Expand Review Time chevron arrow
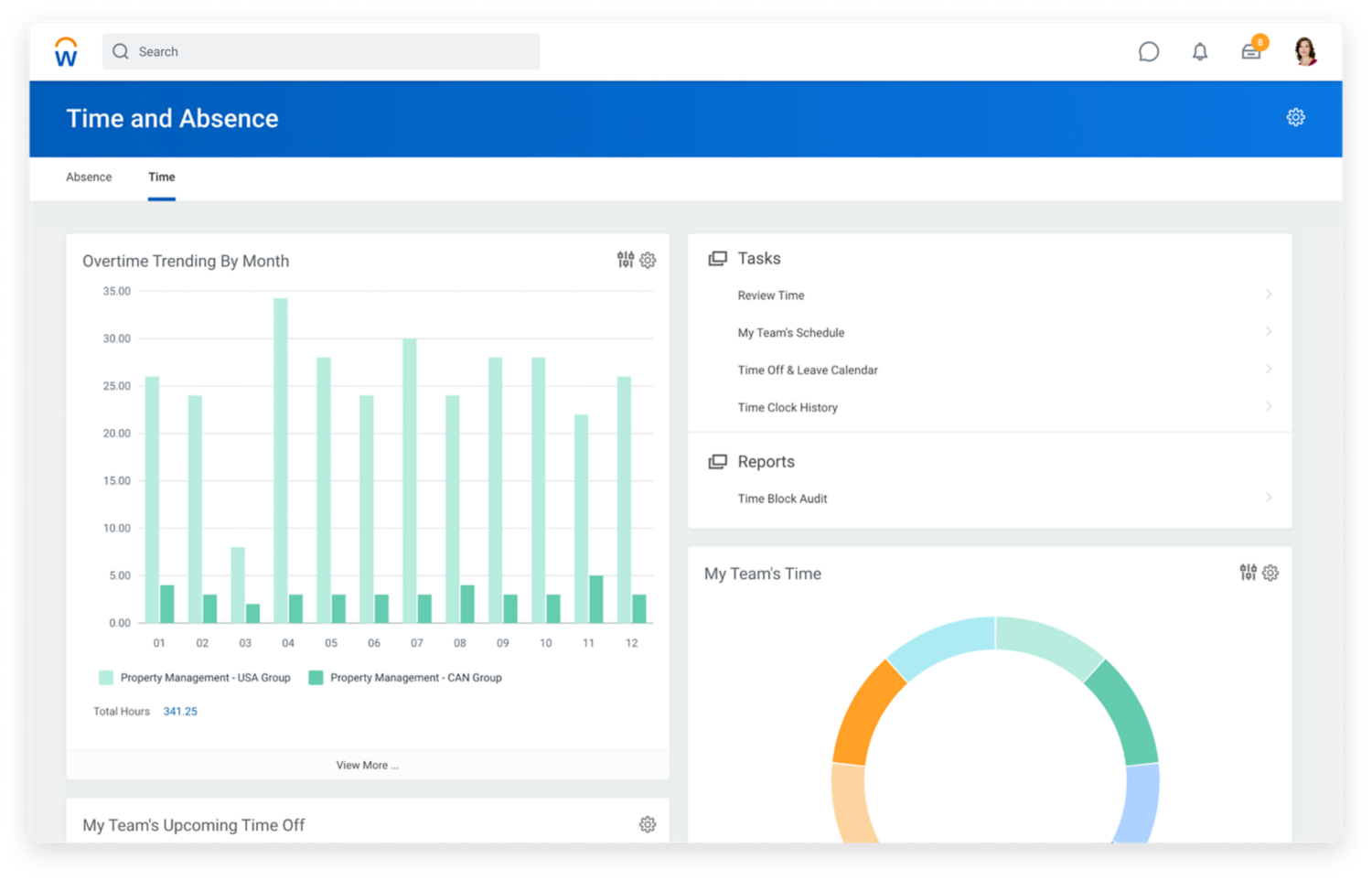 1269,295
